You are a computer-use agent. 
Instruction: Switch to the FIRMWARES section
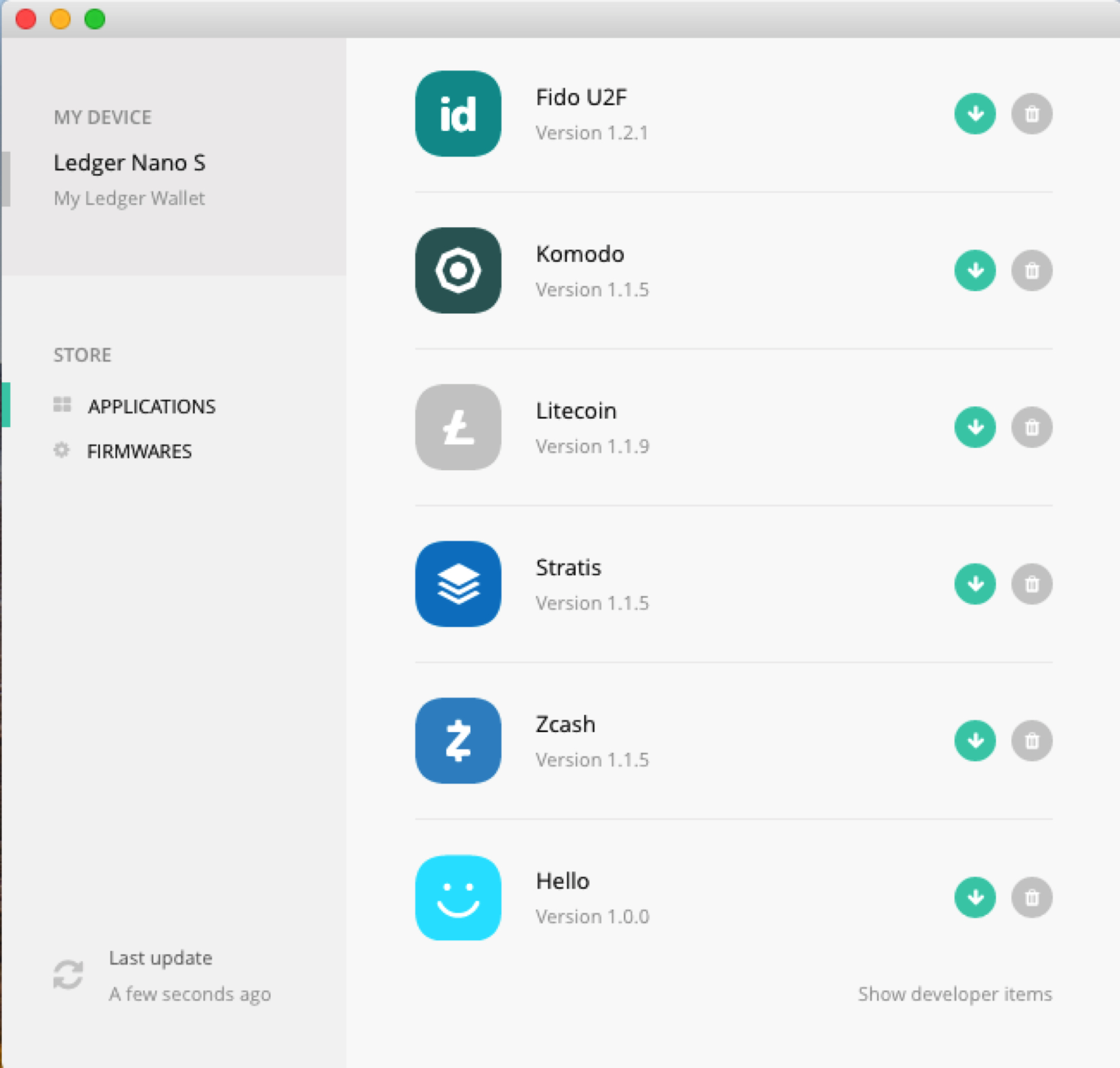click(x=139, y=452)
